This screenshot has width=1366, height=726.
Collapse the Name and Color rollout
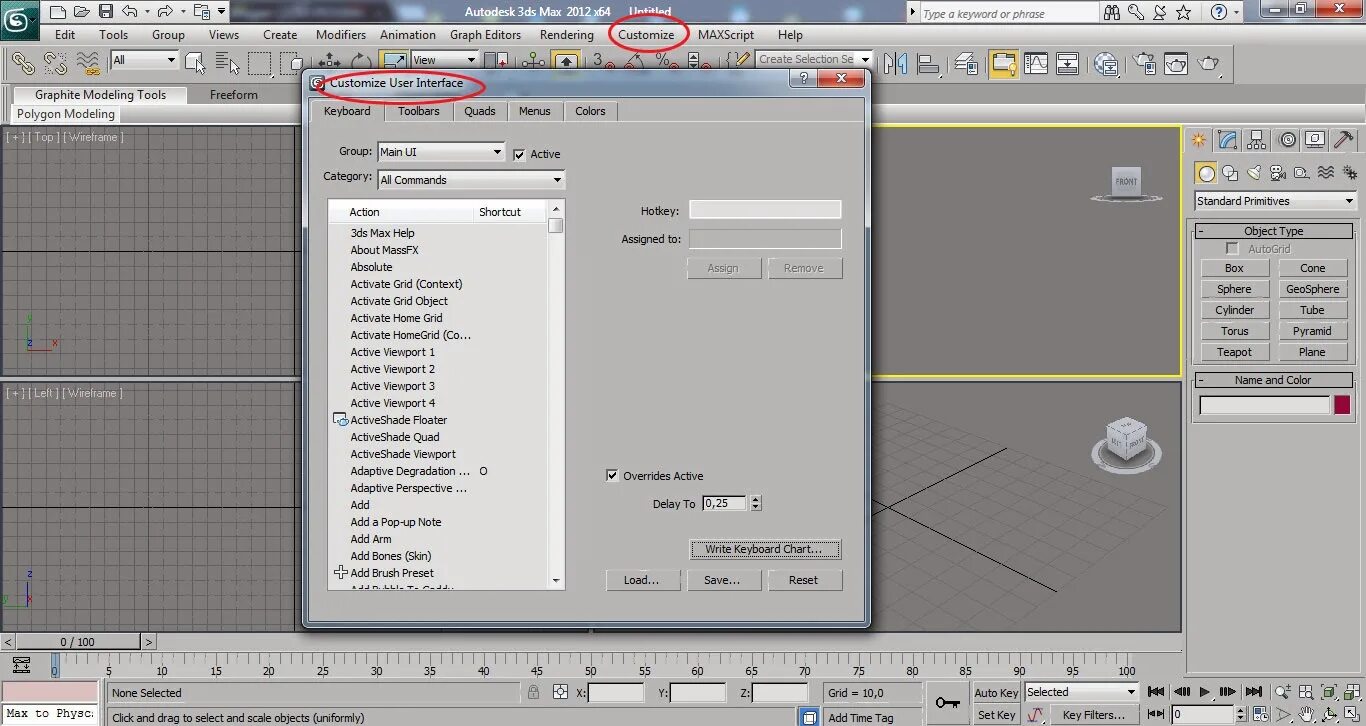[1273, 380]
